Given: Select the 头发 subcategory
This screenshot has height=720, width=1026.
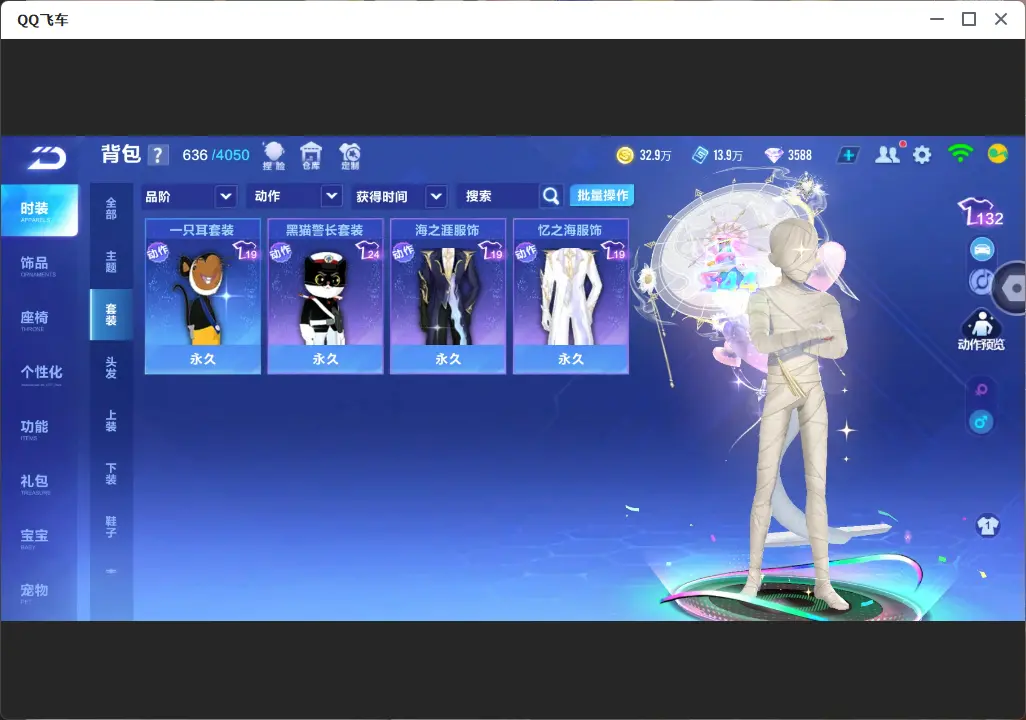Looking at the screenshot, I should (111, 368).
